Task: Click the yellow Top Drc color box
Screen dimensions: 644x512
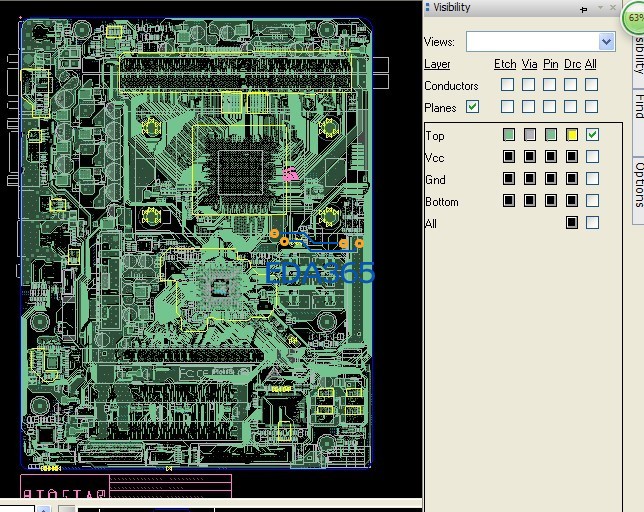Action: pyautogui.click(x=571, y=135)
